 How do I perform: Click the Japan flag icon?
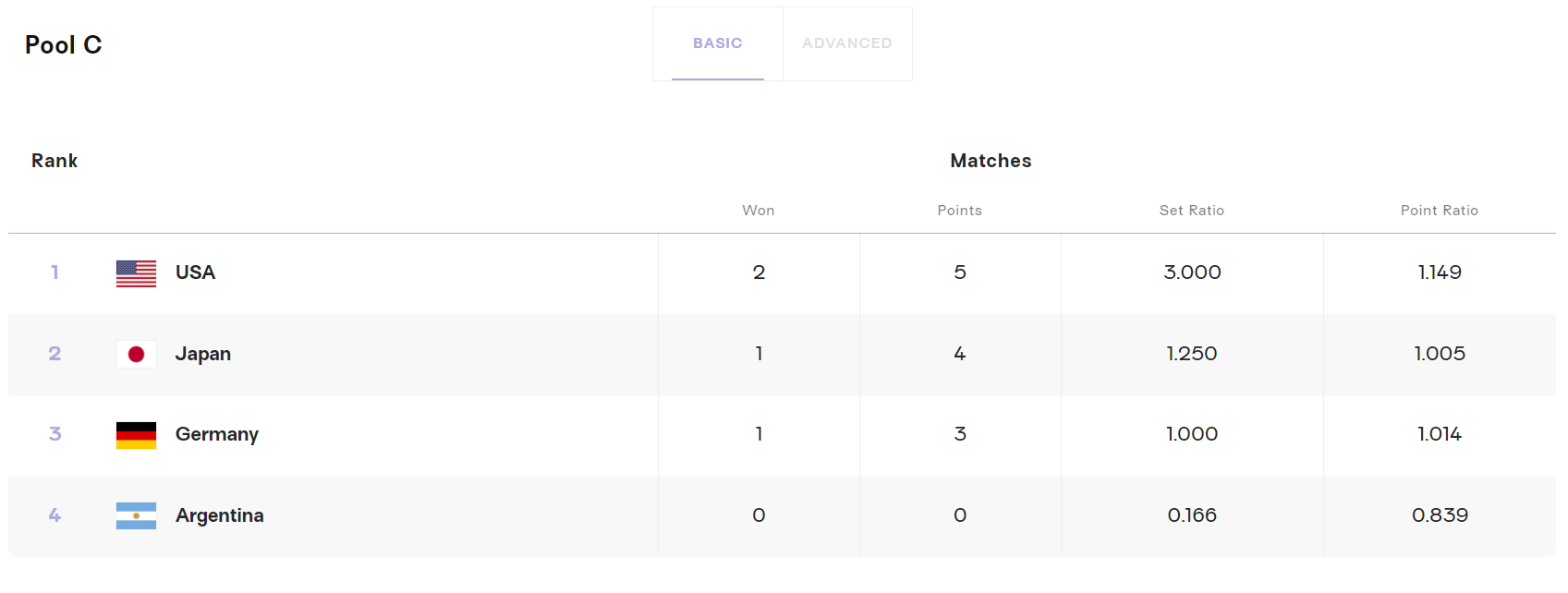pos(136,354)
